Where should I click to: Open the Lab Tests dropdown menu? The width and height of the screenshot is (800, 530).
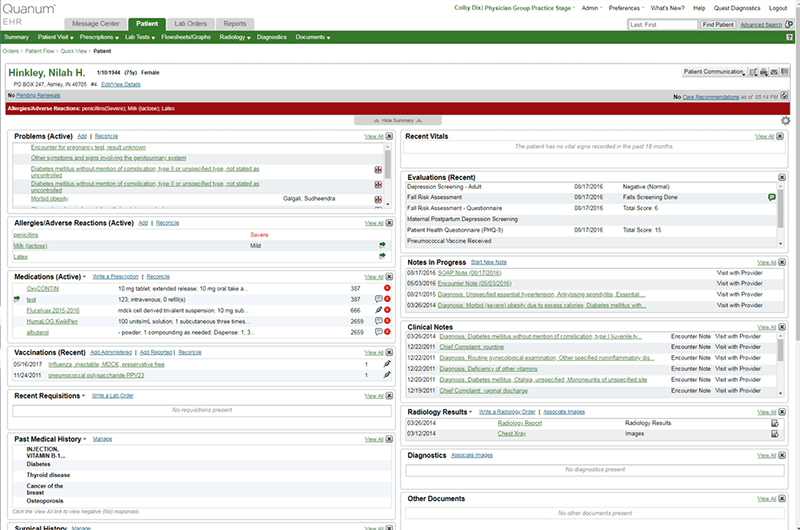tap(140, 37)
